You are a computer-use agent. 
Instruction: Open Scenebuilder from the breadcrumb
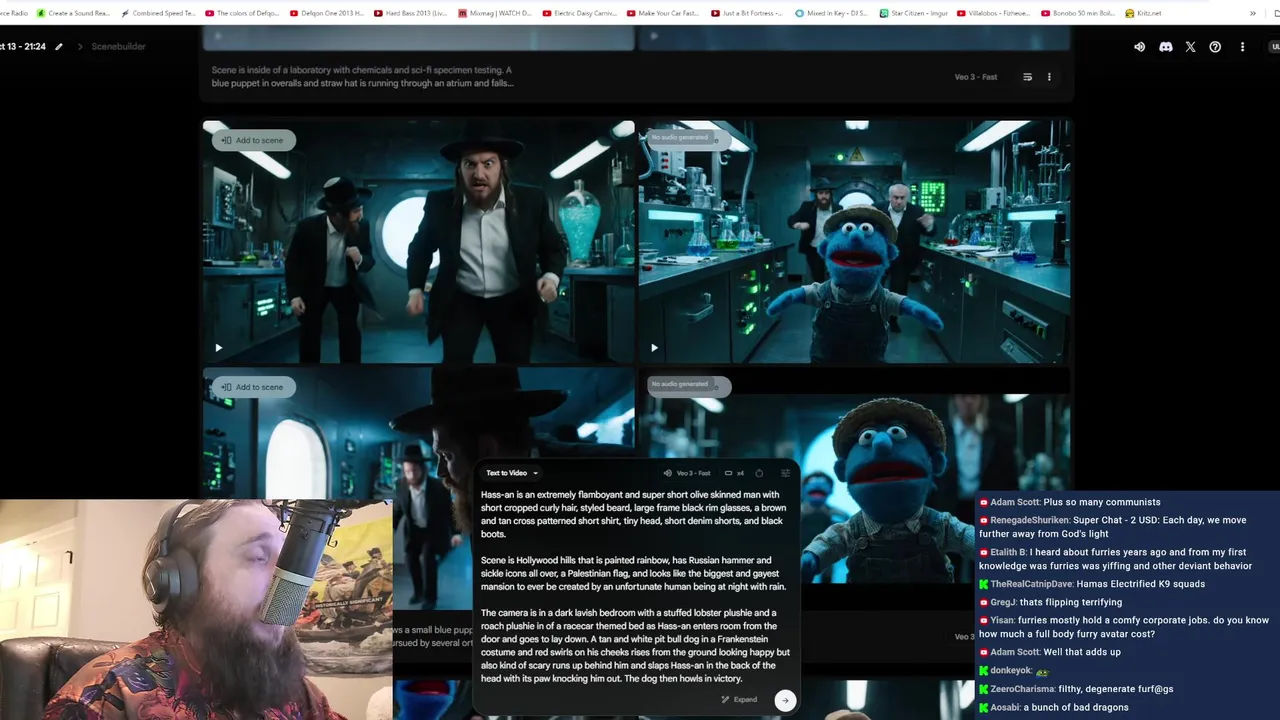tap(119, 47)
